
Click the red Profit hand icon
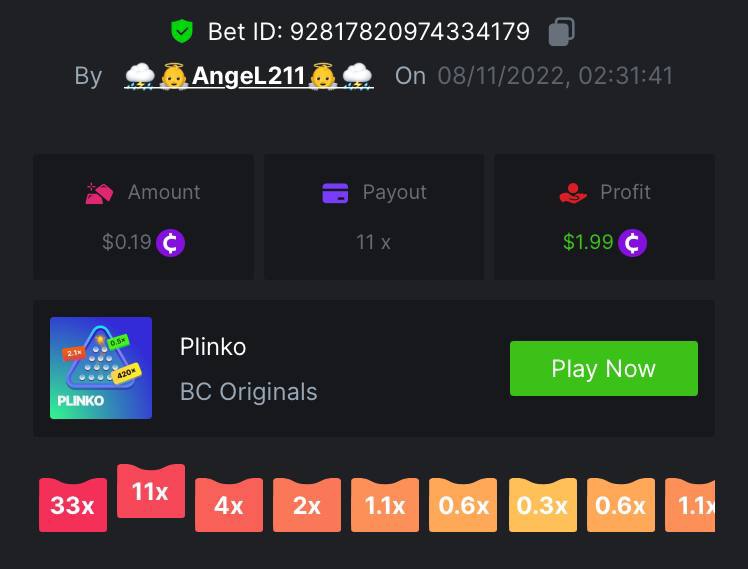572,193
